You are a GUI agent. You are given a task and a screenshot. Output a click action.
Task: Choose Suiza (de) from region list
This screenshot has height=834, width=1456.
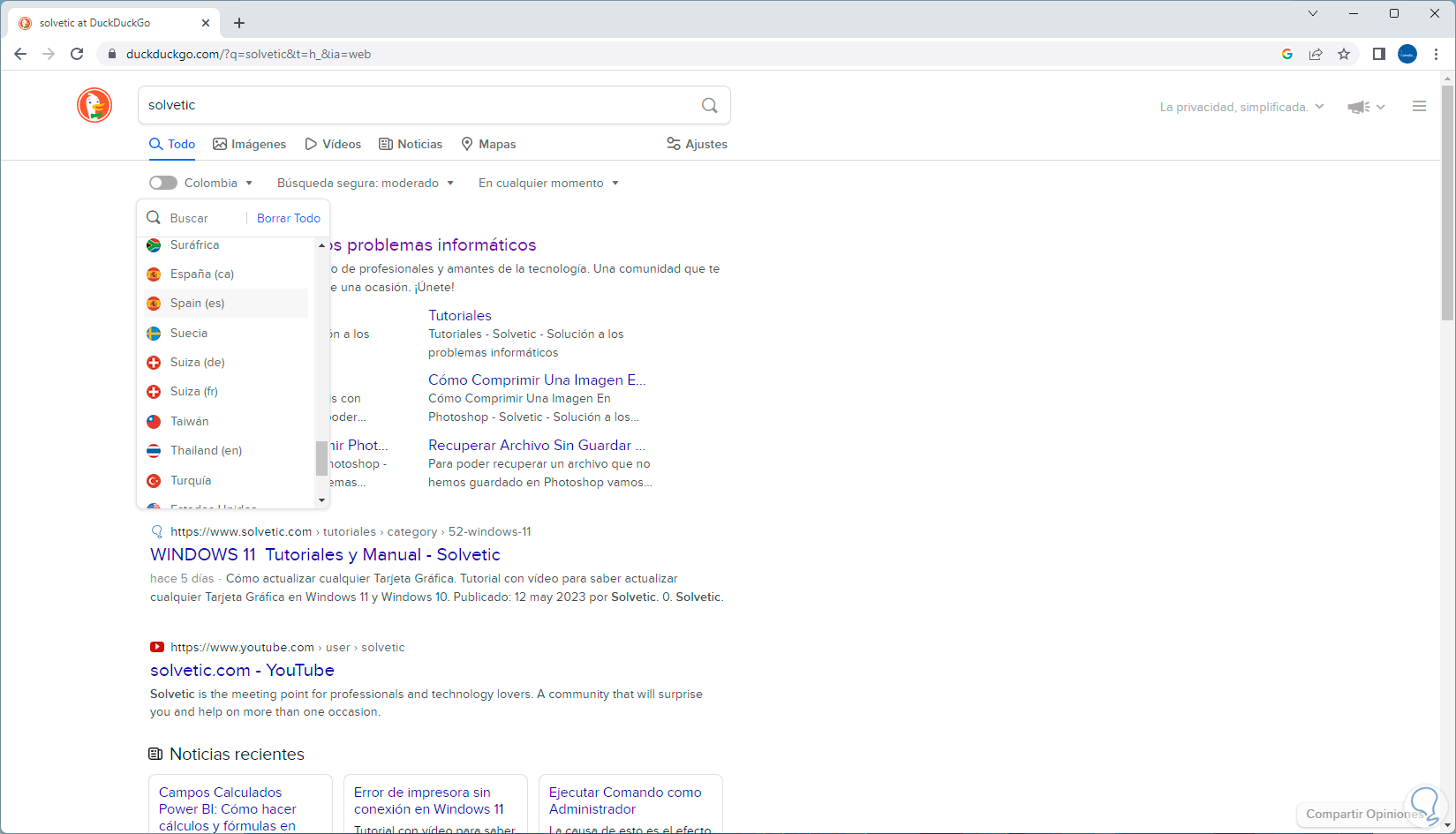point(226,363)
